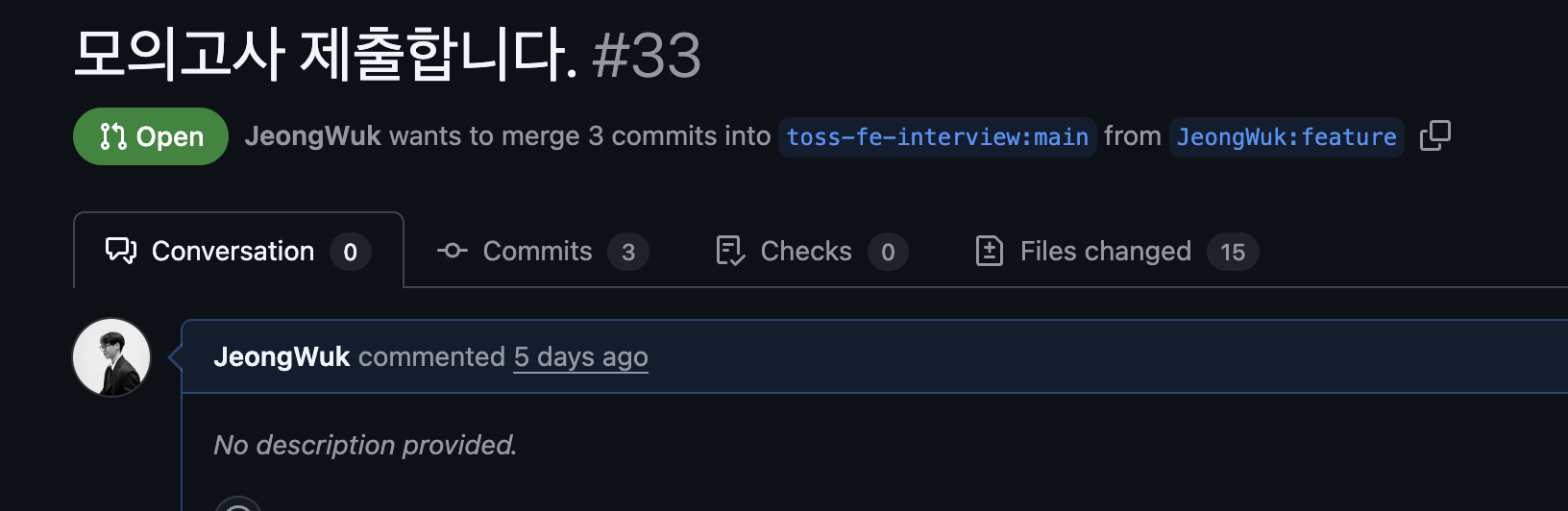The image size is (1568, 511).
Task: Open the JeongWuk:feature head branch link
Action: 1286,137
